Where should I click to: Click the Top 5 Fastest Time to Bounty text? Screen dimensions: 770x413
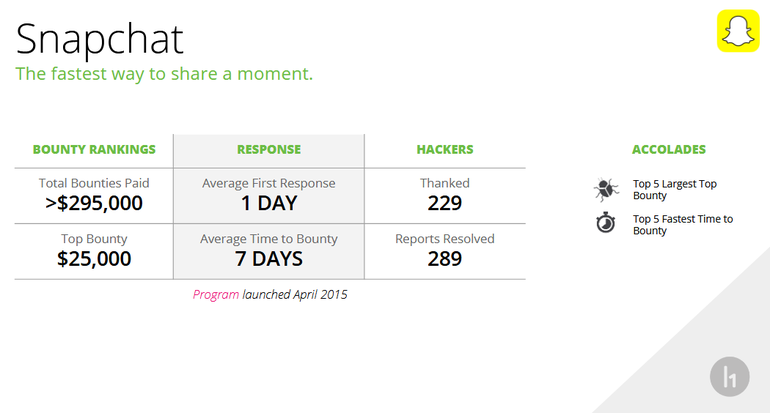[683, 225]
